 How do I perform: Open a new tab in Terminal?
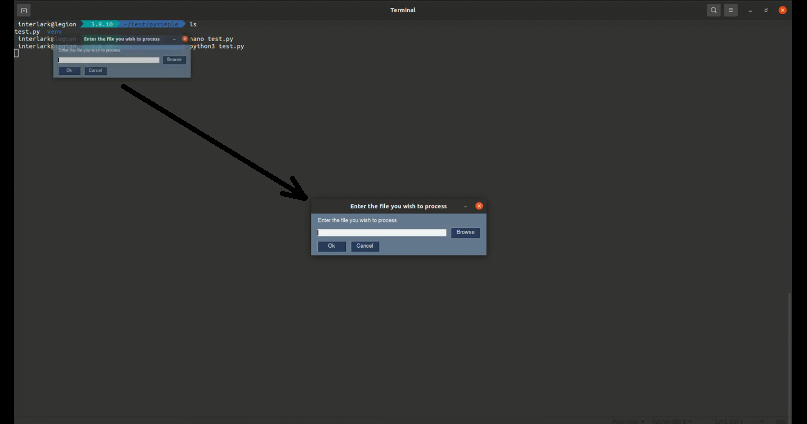tap(24, 10)
